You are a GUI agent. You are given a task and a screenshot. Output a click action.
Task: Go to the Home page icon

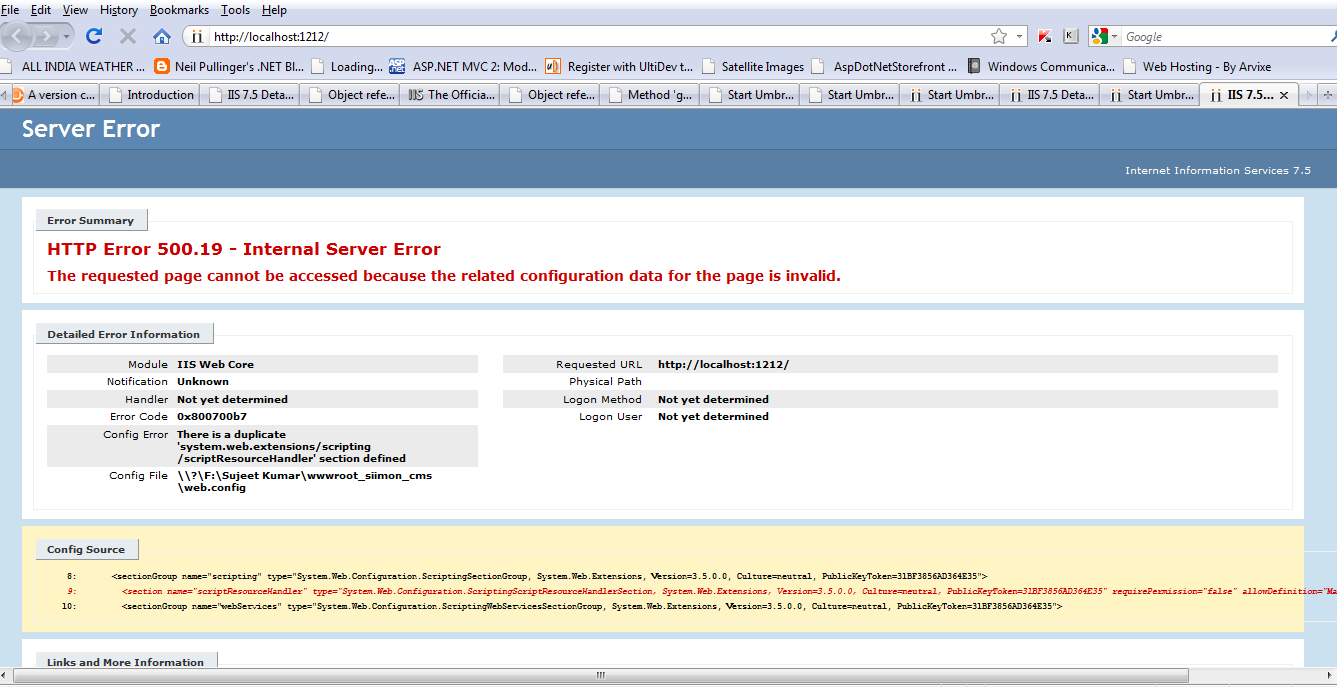tap(162, 36)
